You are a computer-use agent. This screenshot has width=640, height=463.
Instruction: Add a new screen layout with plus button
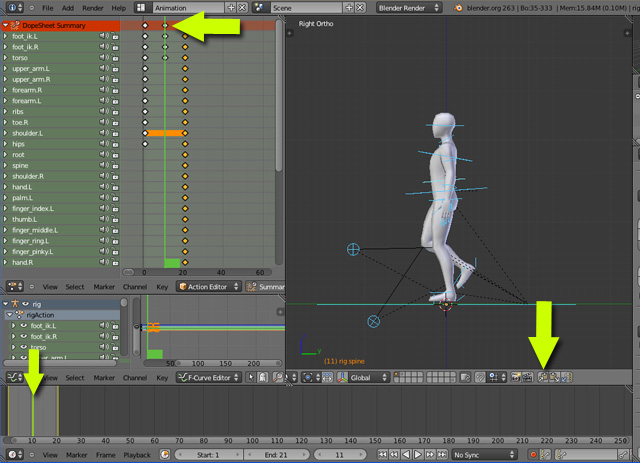click(231, 7)
